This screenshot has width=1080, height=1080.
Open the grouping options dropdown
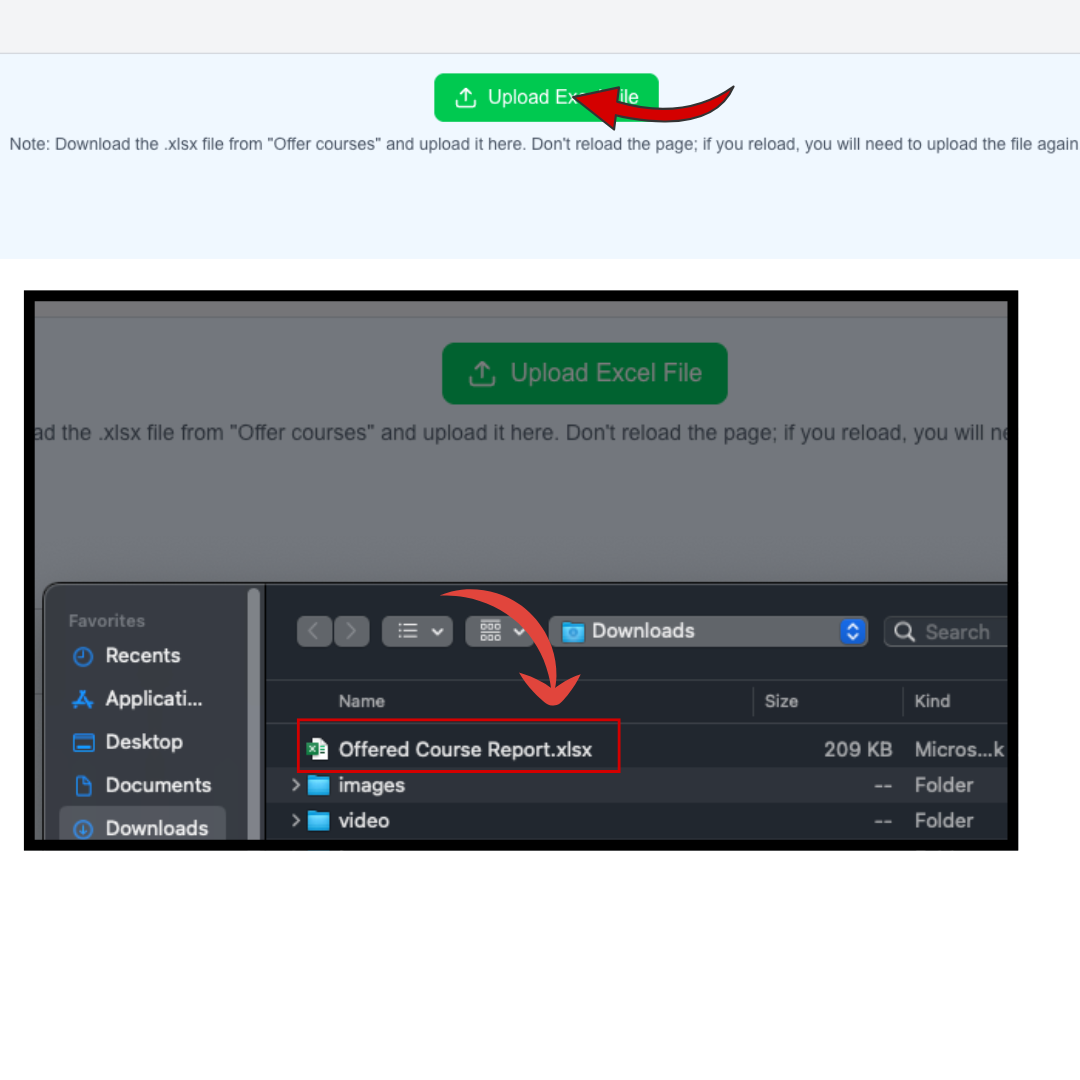coord(500,631)
